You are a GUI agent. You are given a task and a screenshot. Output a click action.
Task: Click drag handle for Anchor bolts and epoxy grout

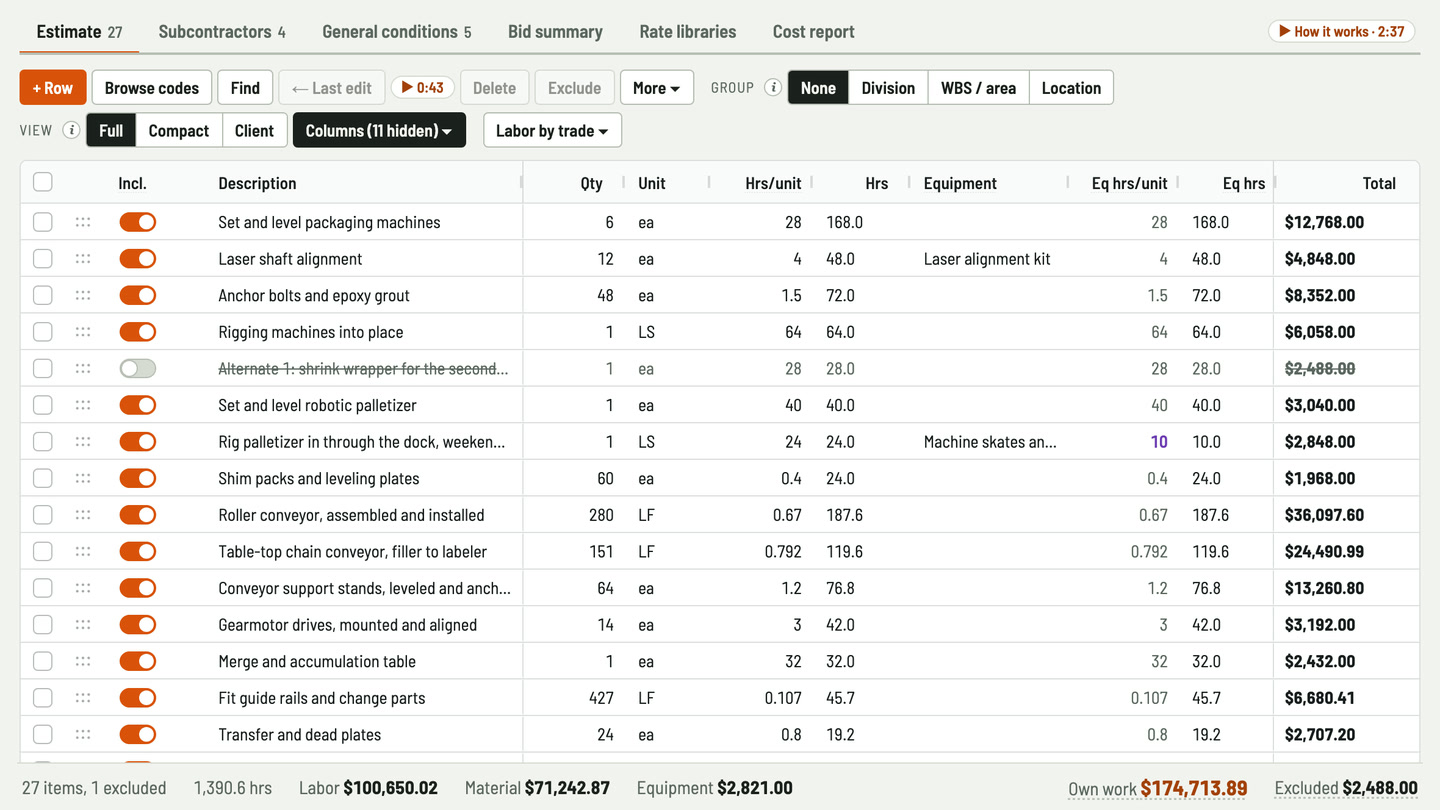click(83, 295)
